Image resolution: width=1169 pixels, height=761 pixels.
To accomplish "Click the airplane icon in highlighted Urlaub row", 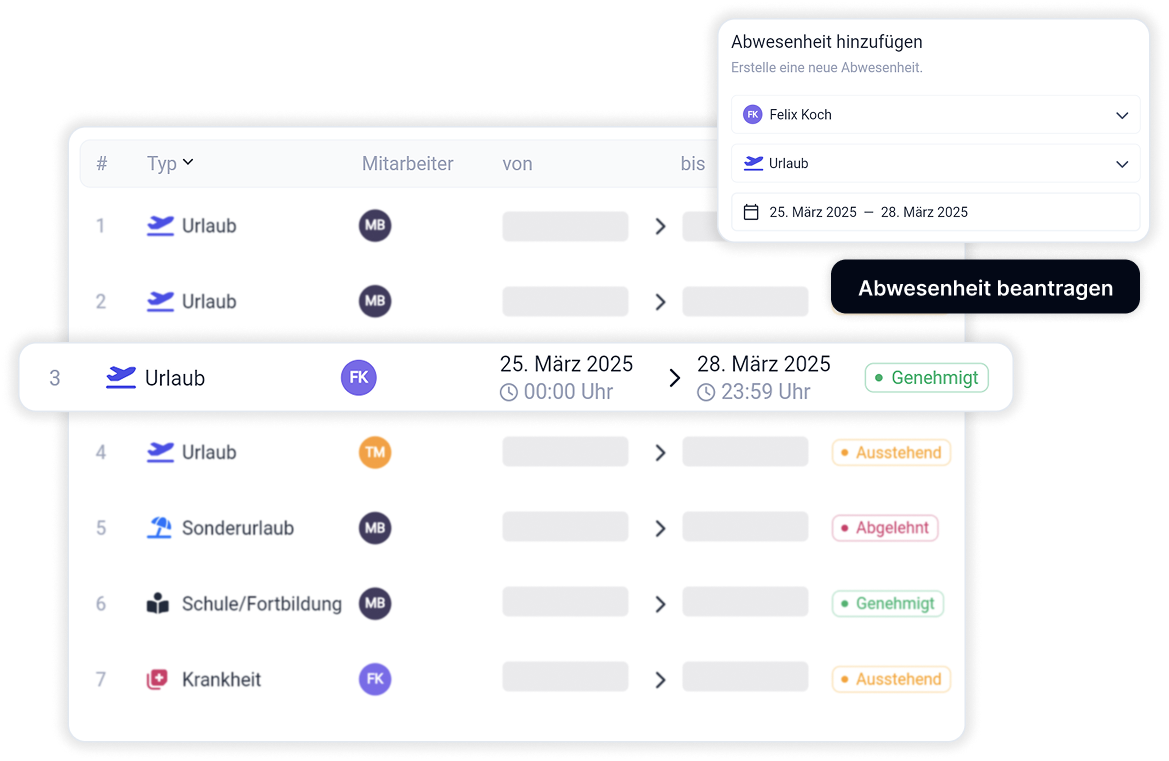I will pos(121,378).
